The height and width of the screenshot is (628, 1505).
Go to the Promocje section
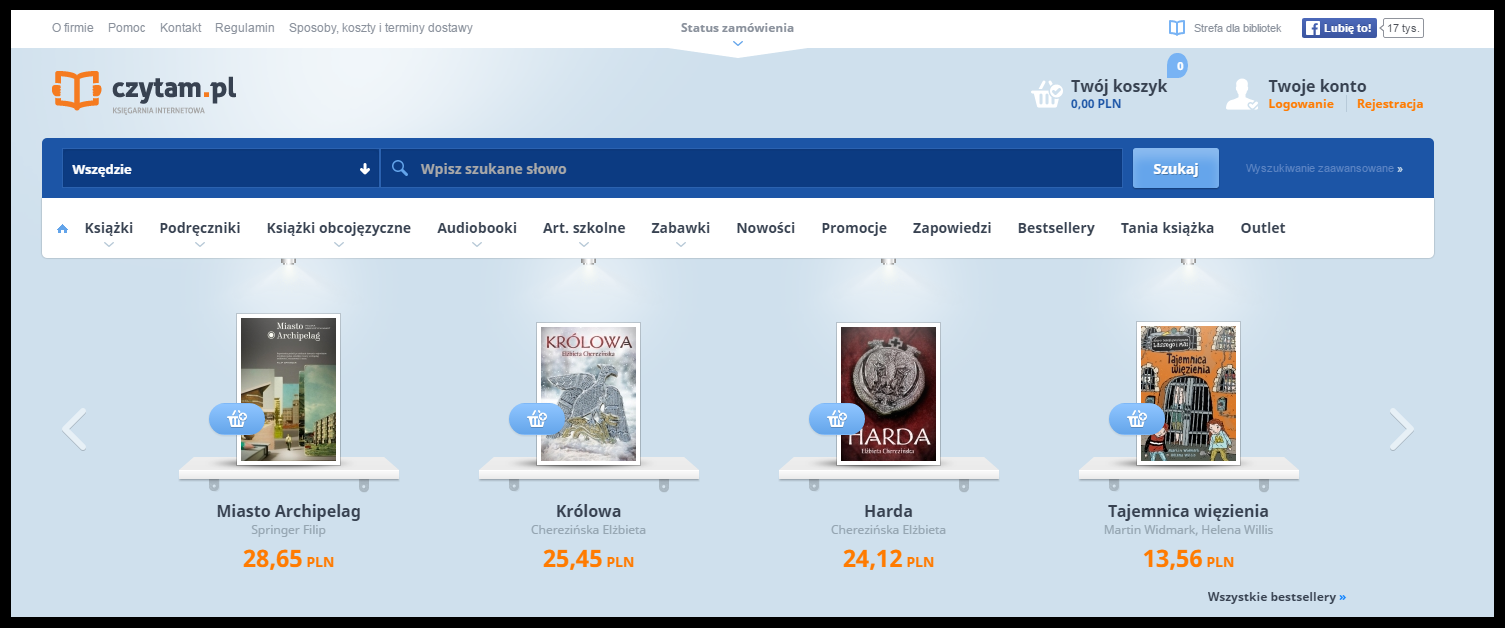[853, 228]
